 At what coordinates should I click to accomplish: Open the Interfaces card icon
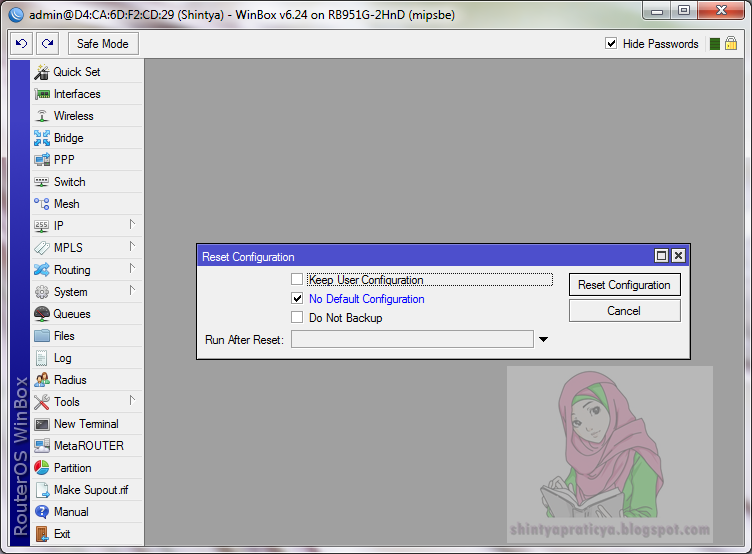point(42,94)
